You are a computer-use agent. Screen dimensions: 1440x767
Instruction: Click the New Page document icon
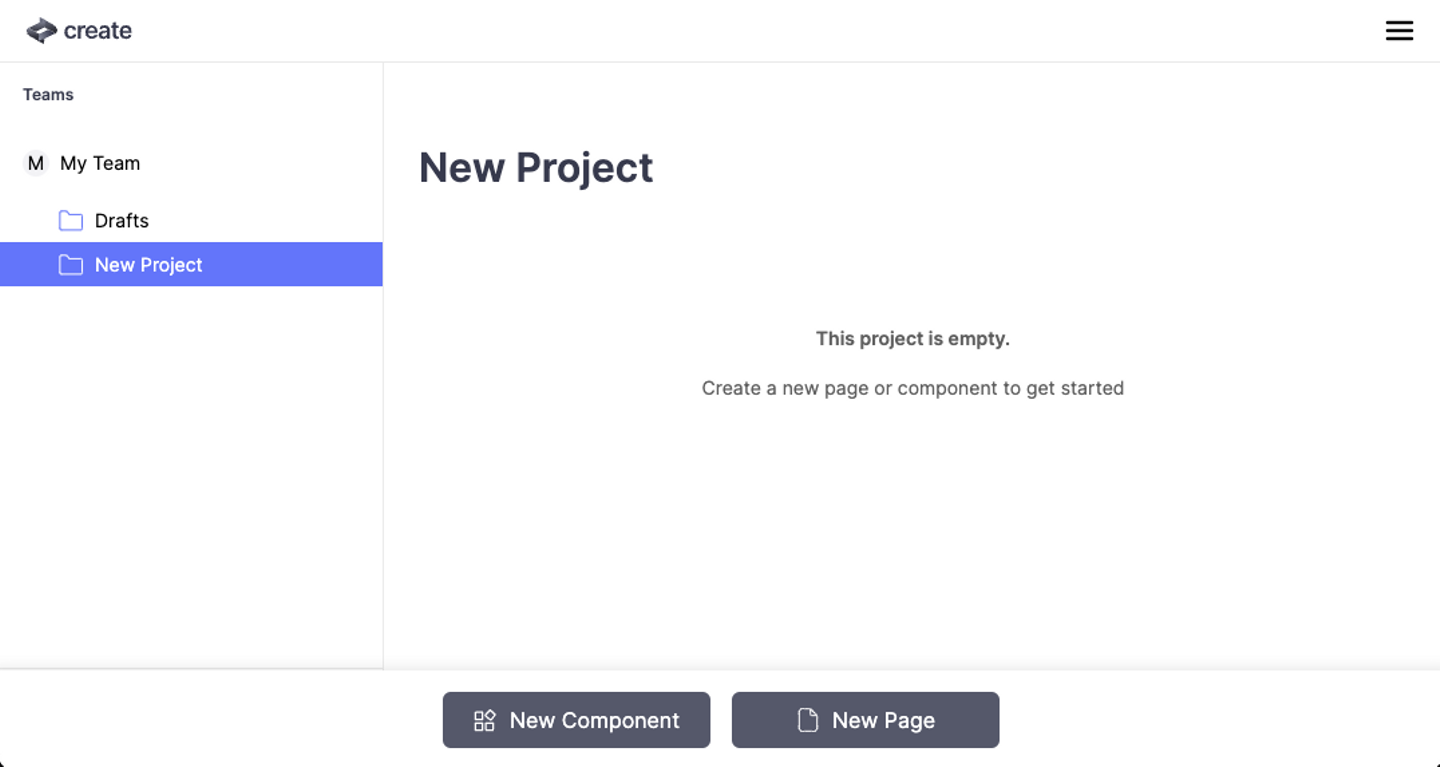click(x=808, y=720)
